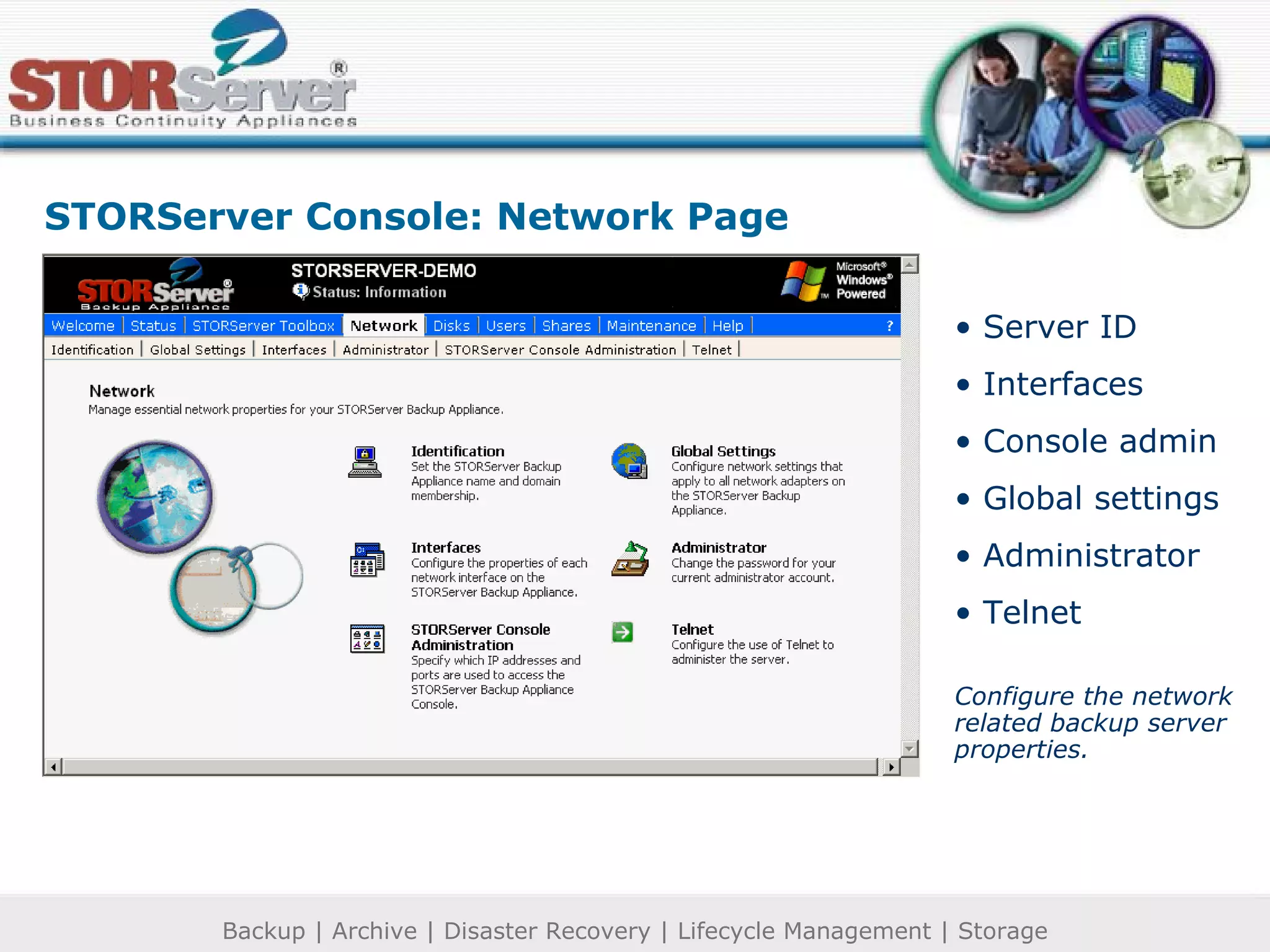Click the Status: Information text

pos(379,292)
